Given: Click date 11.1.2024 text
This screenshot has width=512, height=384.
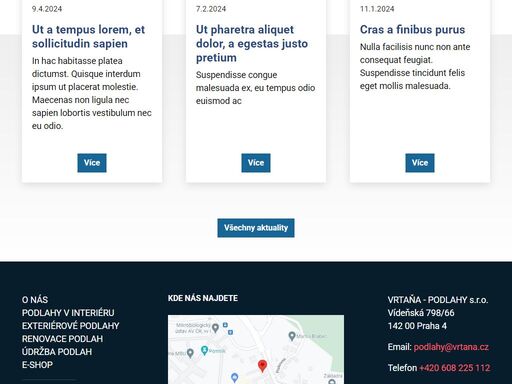Looking at the screenshot, I should click(377, 9).
